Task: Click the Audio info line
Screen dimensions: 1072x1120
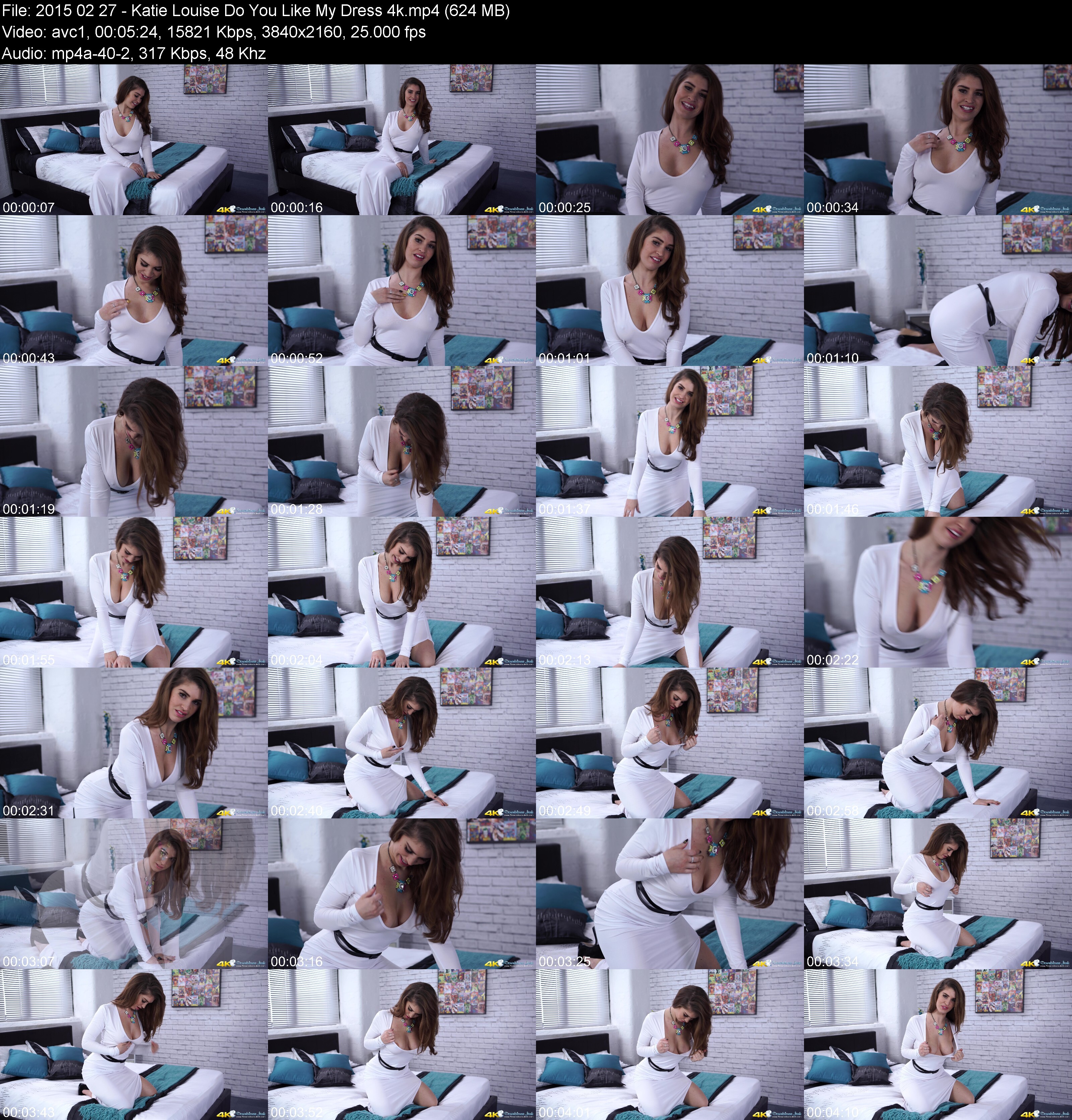Action: pyautogui.click(x=134, y=54)
